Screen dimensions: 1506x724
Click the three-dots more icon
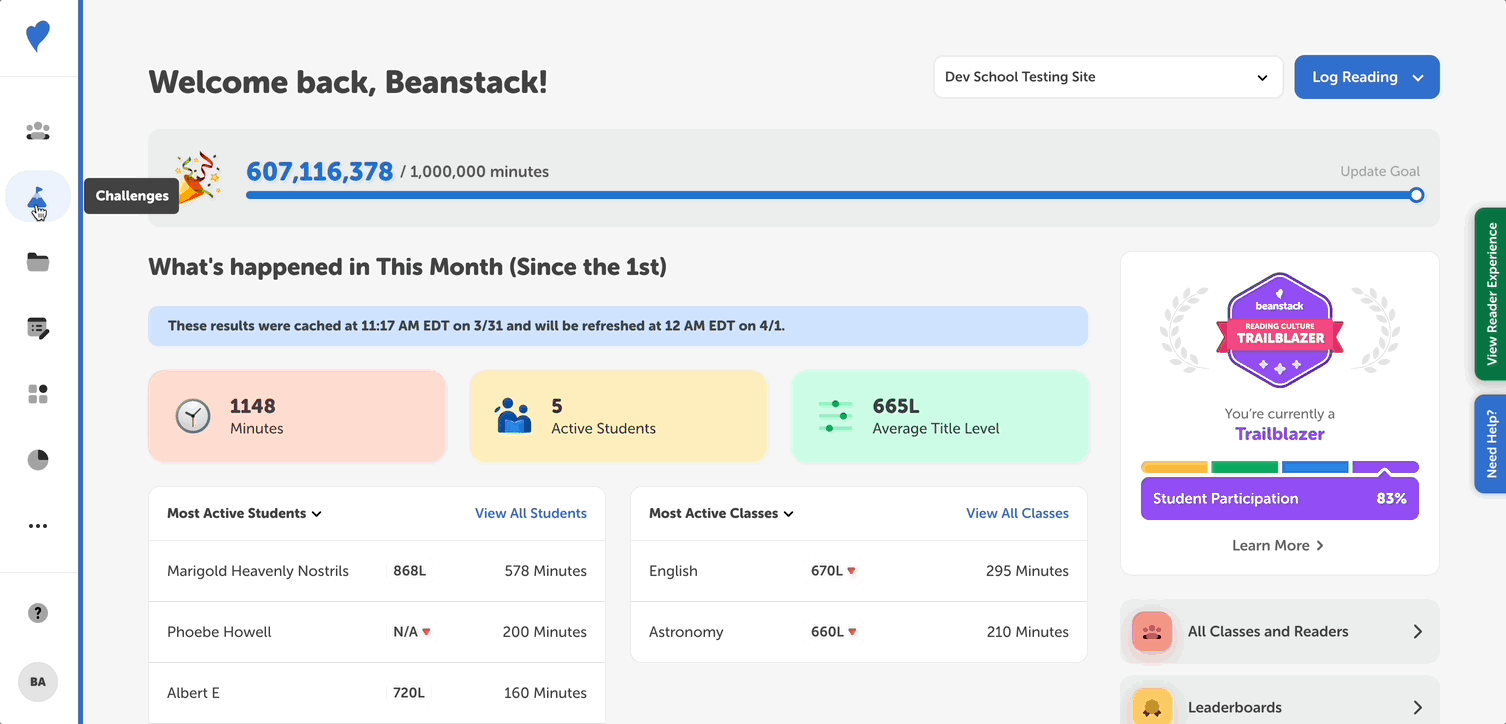38,526
